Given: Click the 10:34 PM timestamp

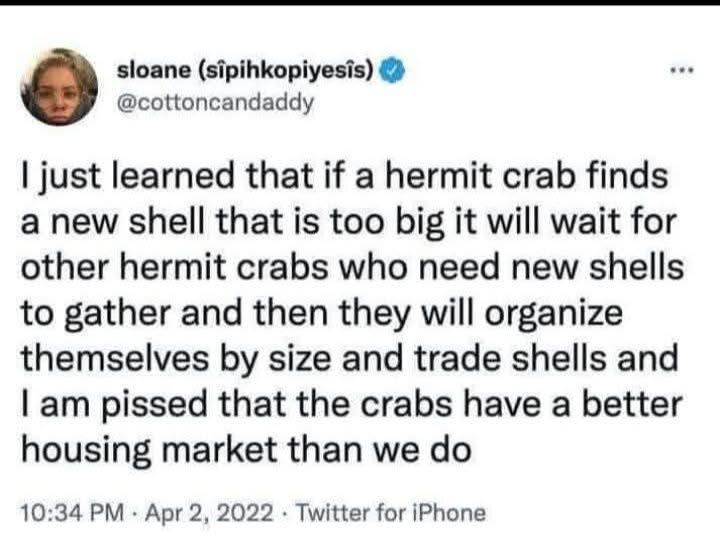Looking at the screenshot, I should tap(73, 512).
